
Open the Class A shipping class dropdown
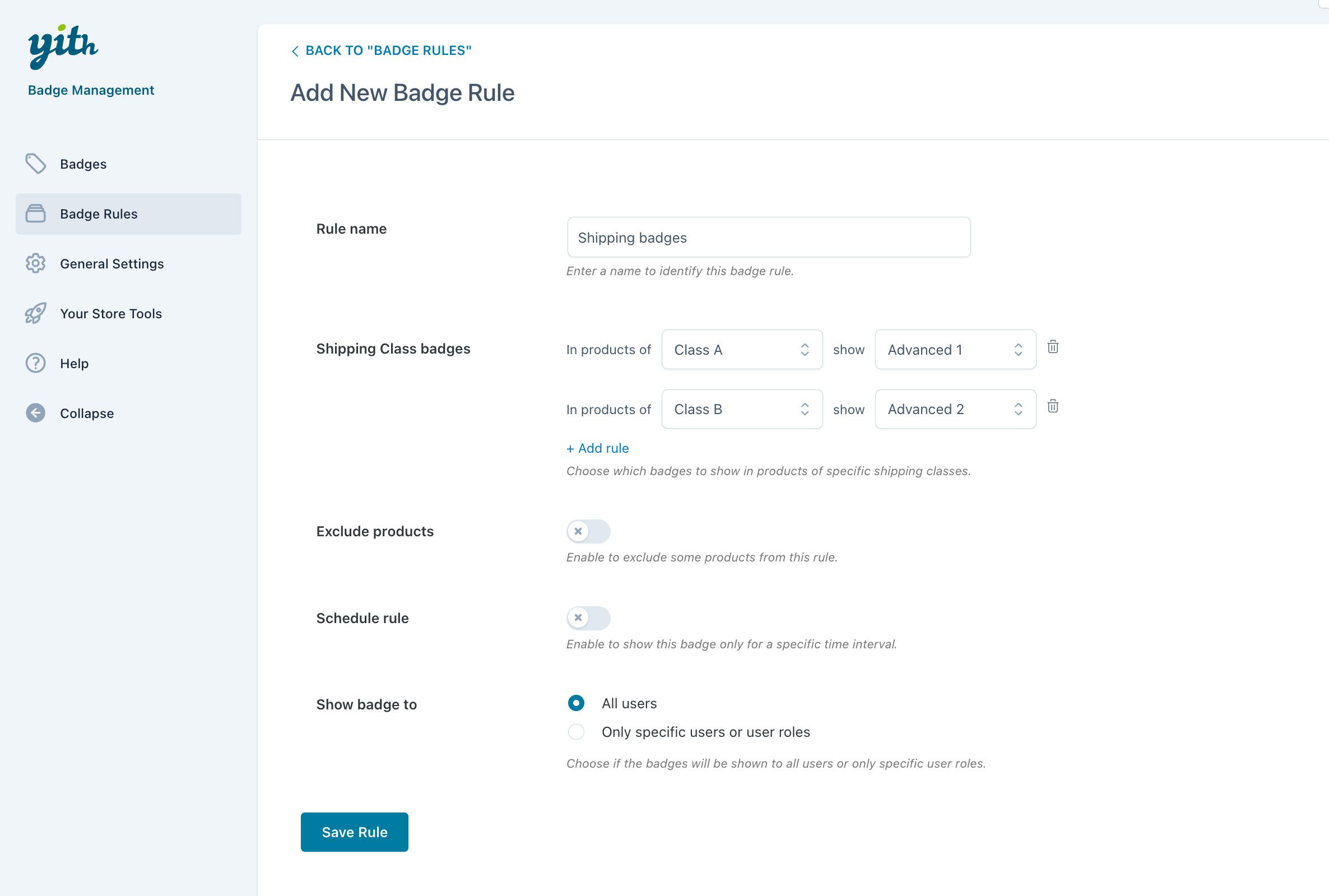coord(741,350)
